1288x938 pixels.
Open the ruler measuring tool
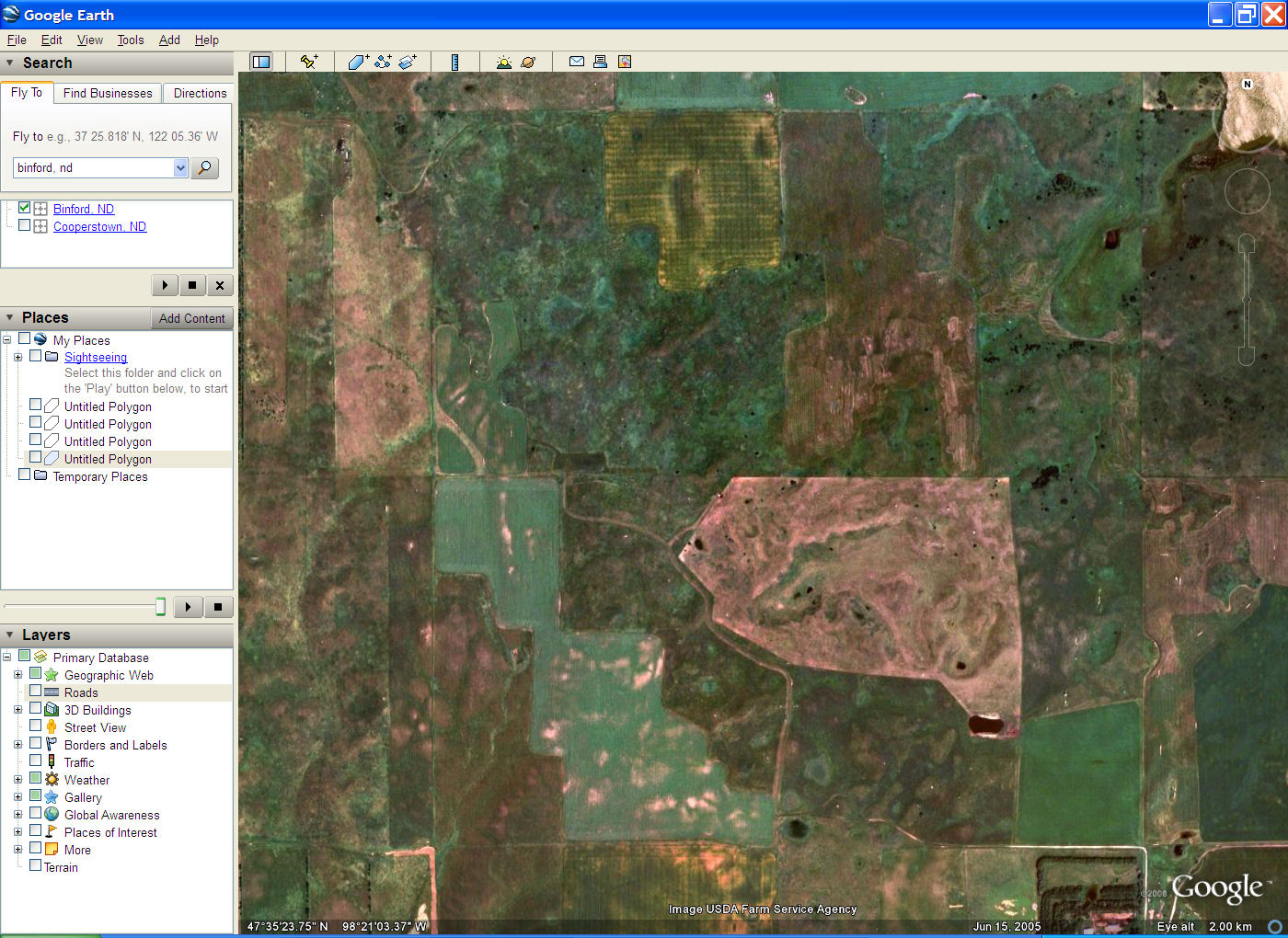(454, 62)
